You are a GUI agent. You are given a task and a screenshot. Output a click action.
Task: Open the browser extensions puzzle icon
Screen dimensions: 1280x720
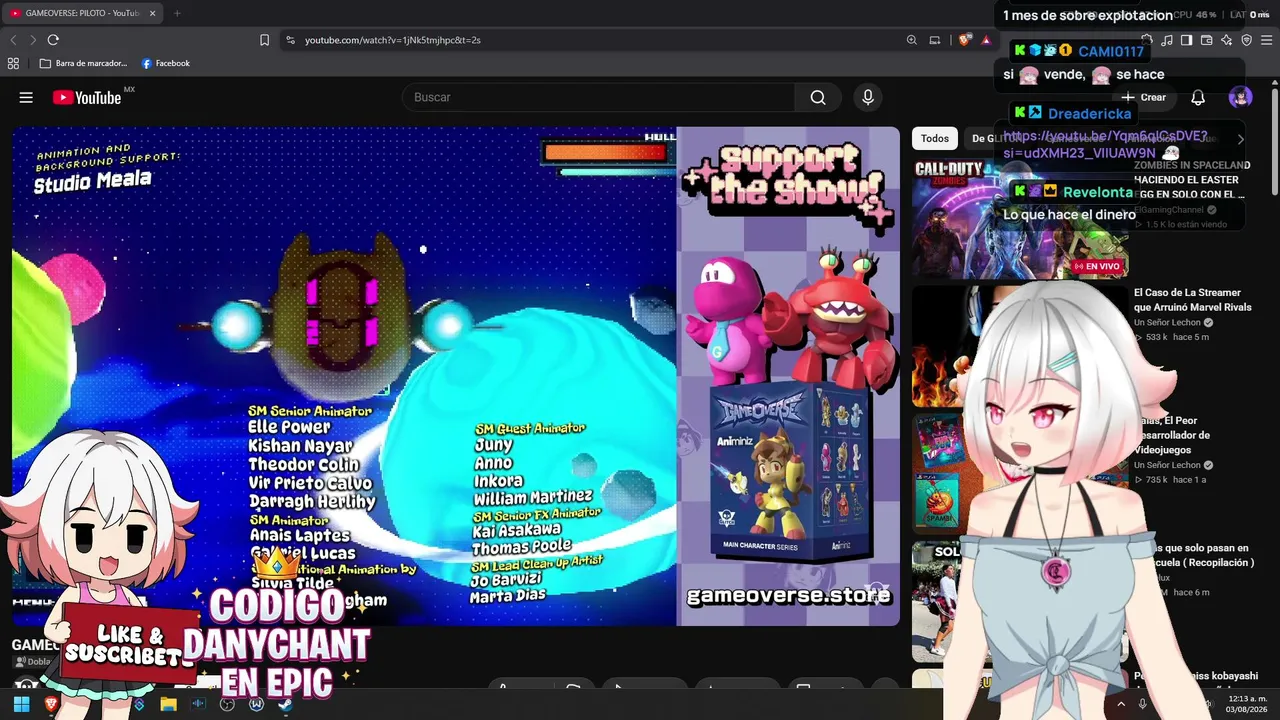(1146, 40)
